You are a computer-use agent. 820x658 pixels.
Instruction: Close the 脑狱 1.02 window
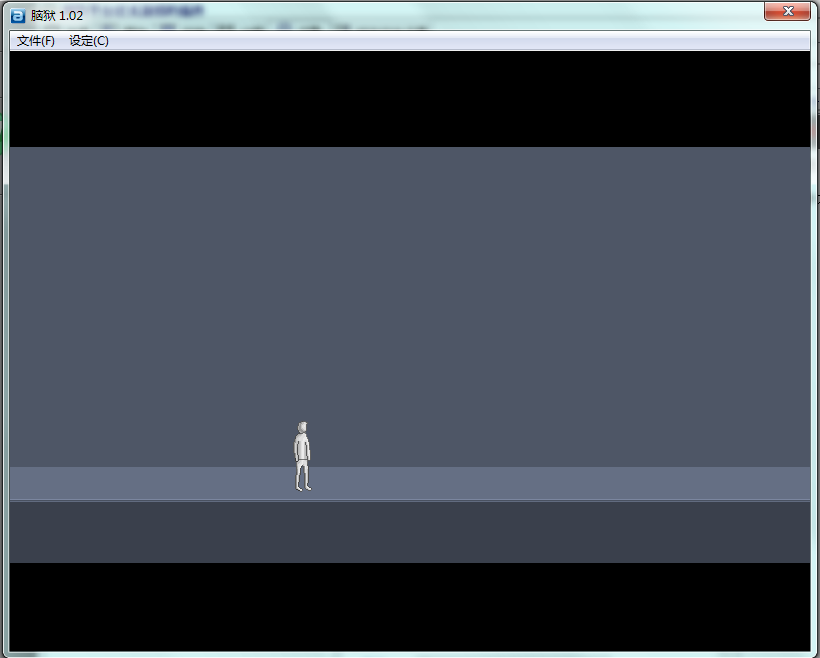[787, 12]
